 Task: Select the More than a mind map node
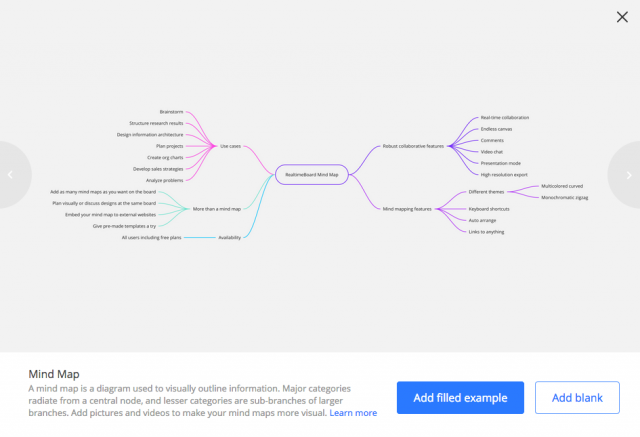(217, 209)
